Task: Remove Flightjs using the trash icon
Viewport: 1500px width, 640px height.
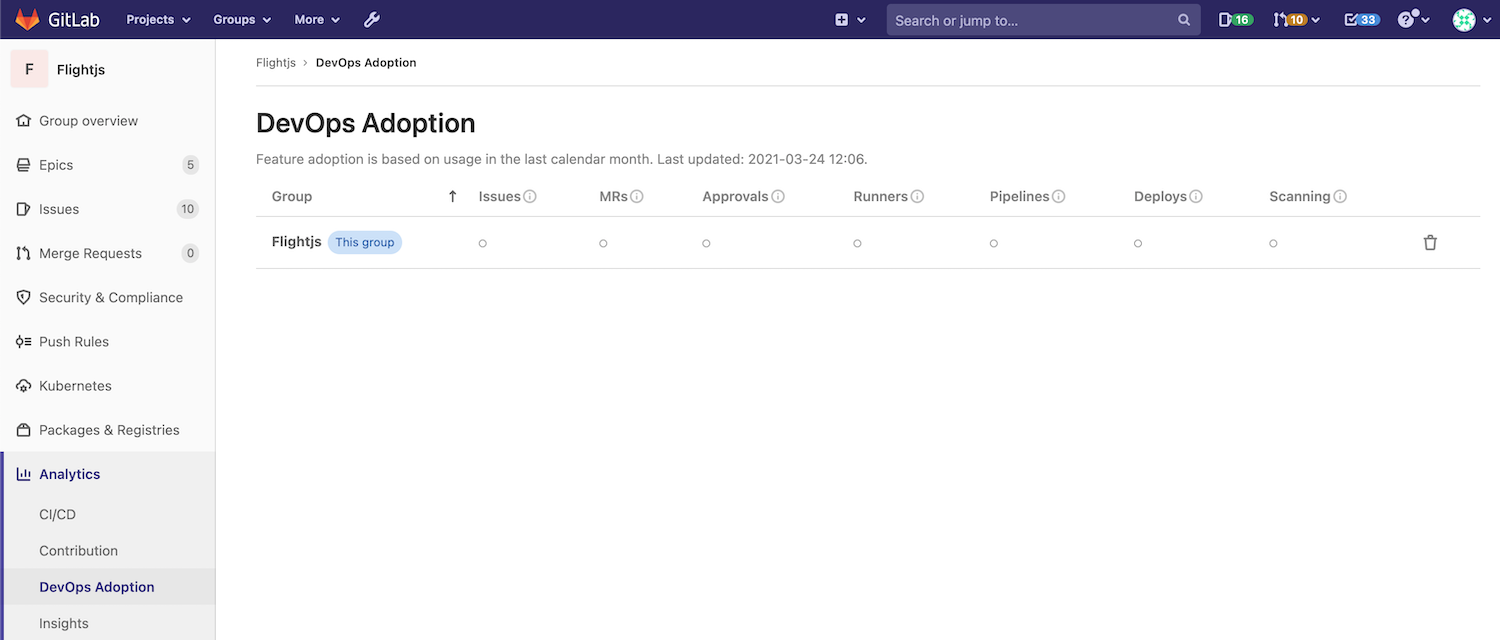Action: pyautogui.click(x=1430, y=242)
